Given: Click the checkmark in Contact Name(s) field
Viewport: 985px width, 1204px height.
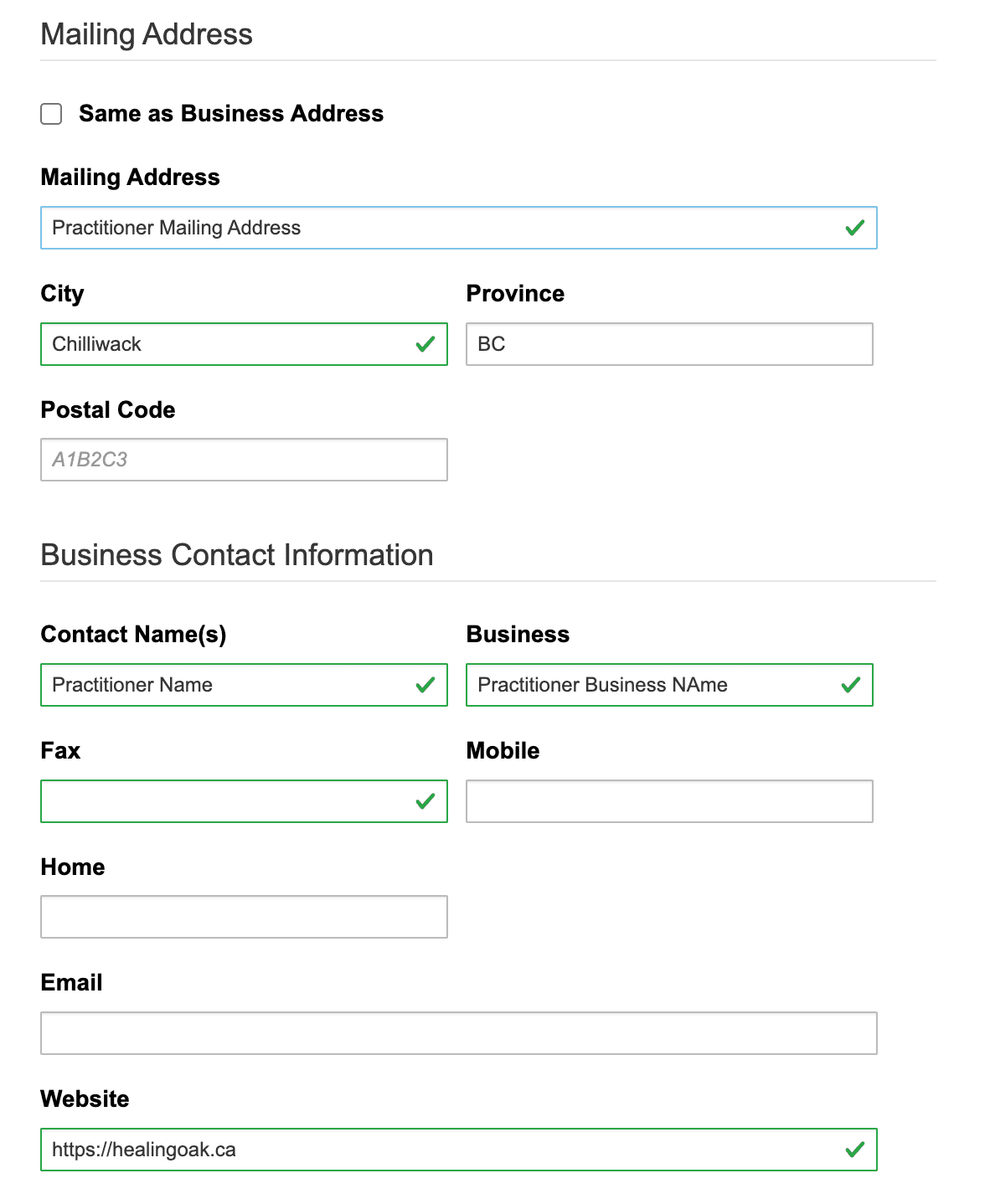Looking at the screenshot, I should coord(425,685).
